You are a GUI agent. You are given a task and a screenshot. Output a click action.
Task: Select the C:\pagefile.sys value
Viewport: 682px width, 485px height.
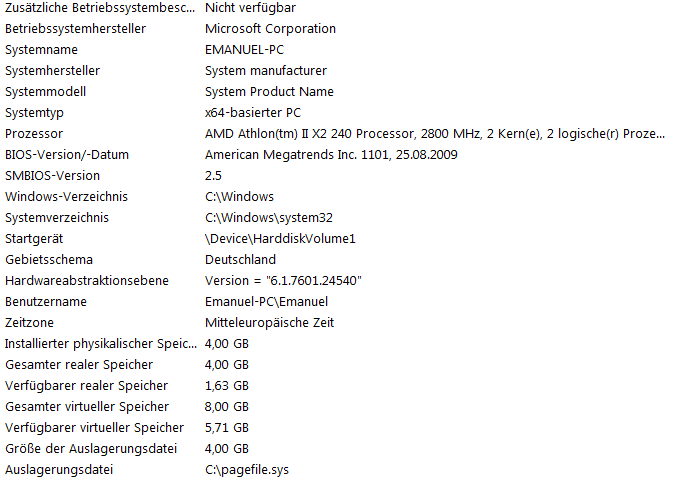point(247,470)
